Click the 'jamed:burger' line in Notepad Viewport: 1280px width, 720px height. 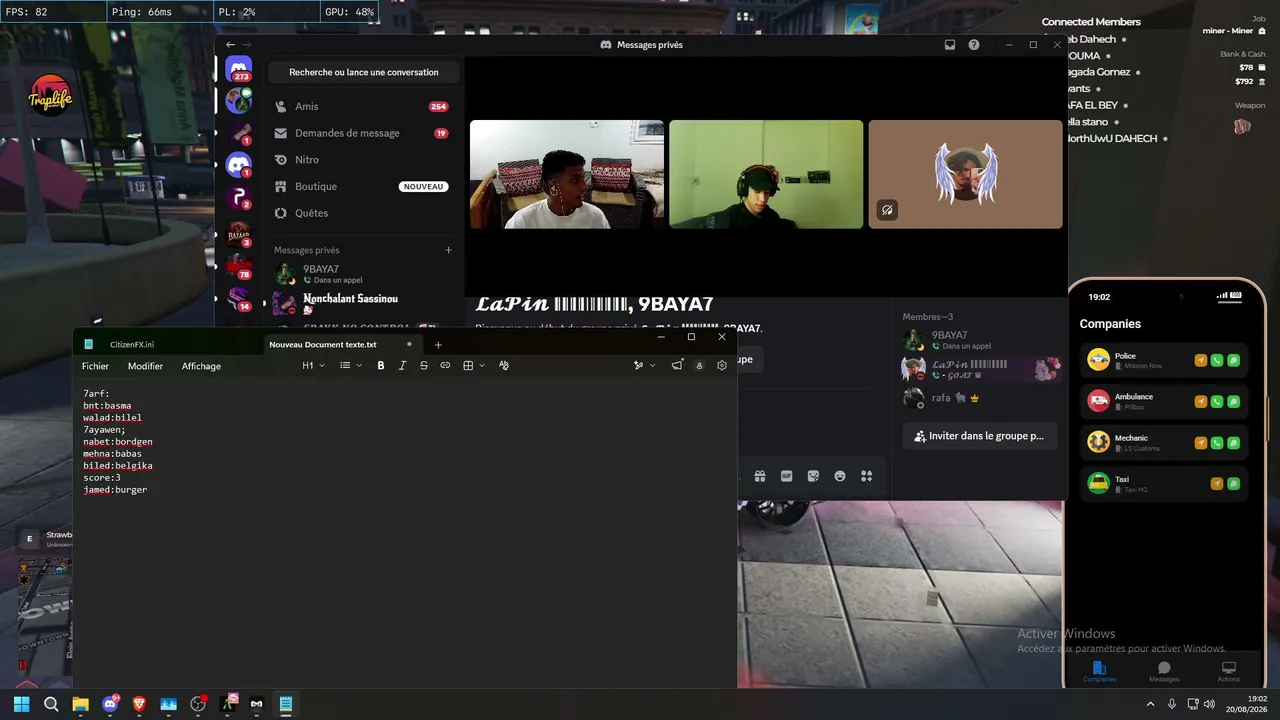pos(115,490)
